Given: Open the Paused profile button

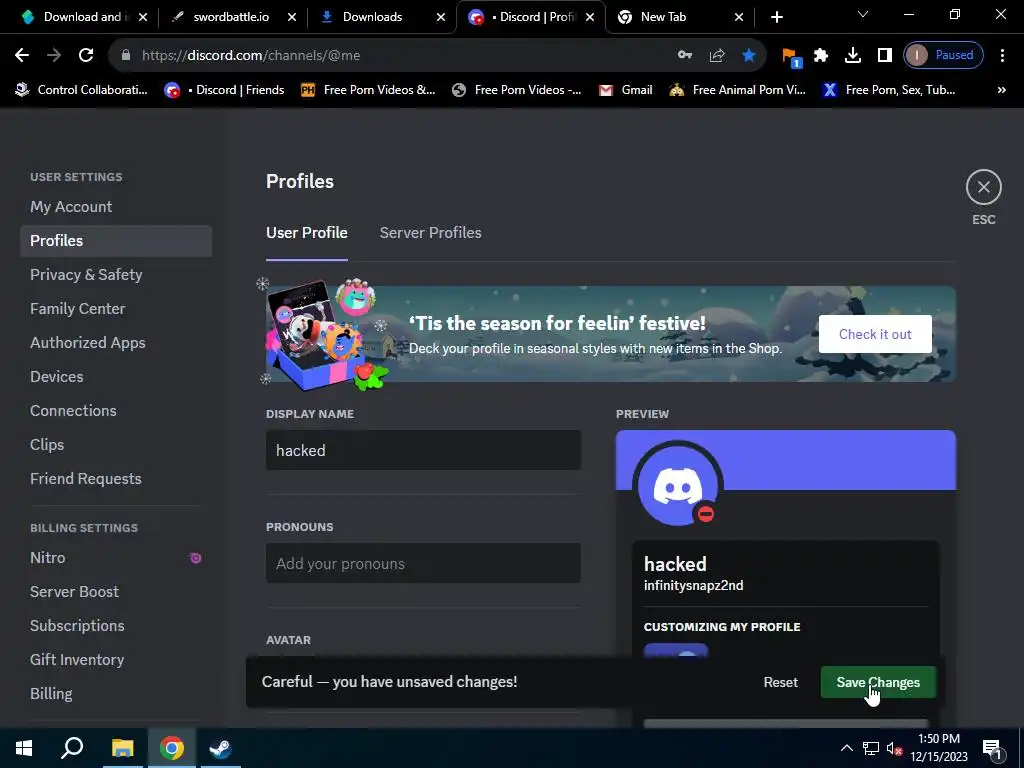Looking at the screenshot, I should [x=943, y=56].
